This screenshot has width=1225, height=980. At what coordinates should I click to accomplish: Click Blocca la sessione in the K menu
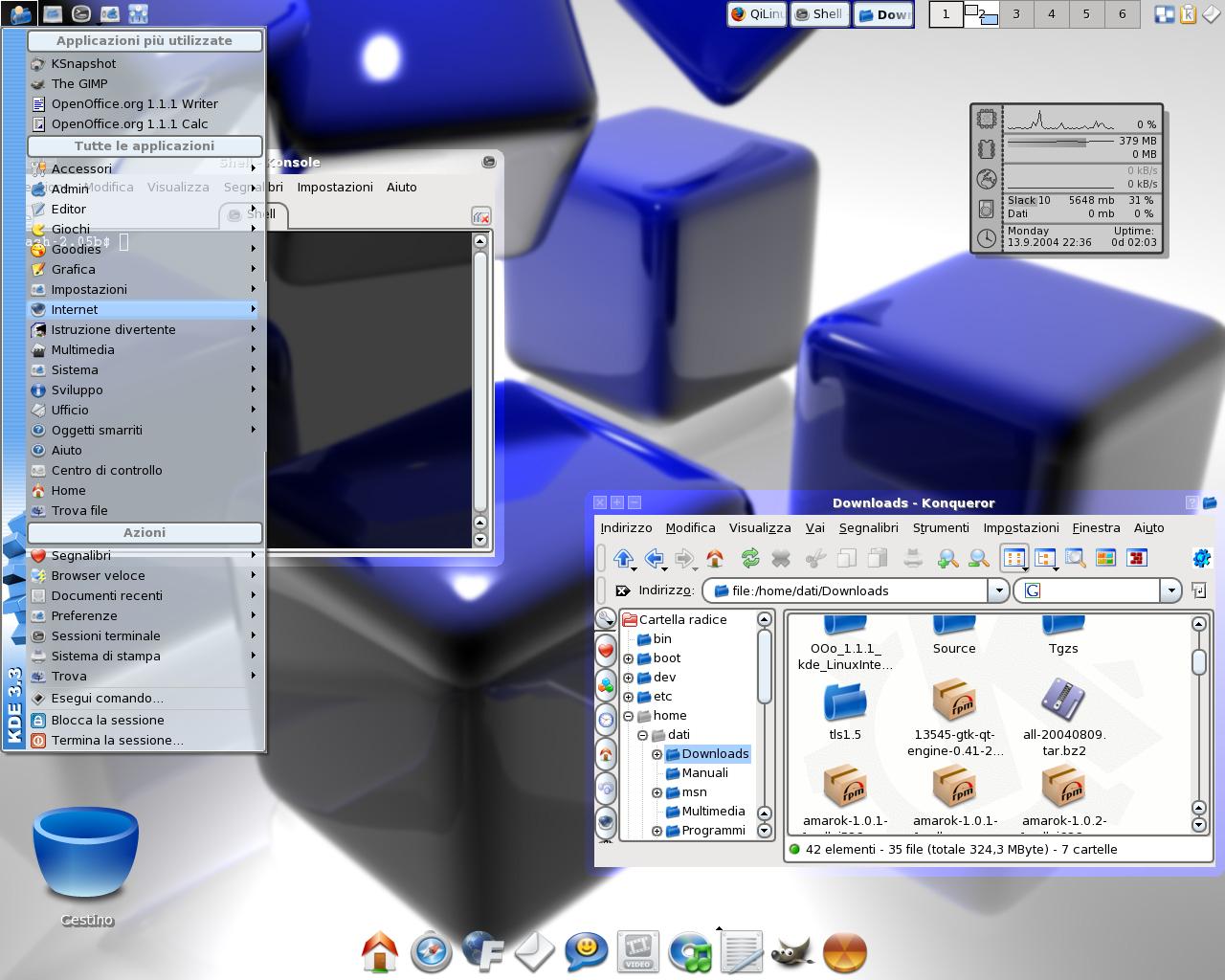(x=144, y=720)
